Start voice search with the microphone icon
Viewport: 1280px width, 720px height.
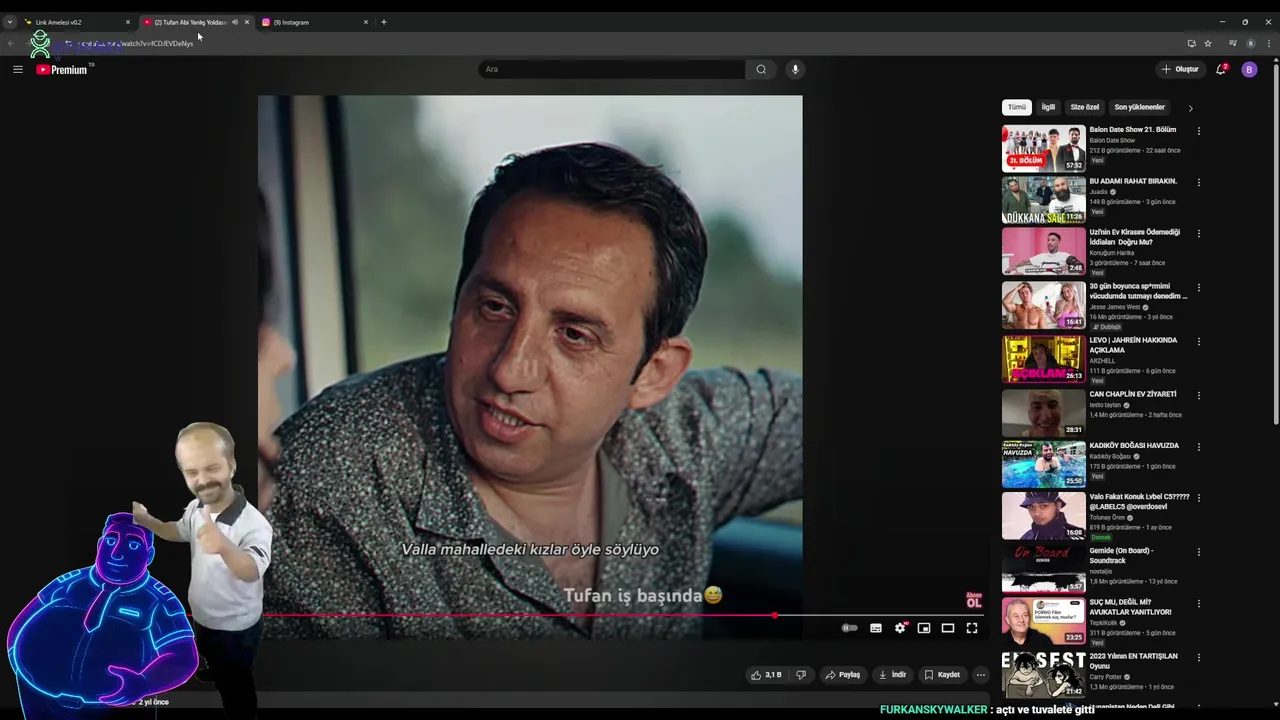pyautogui.click(x=795, y=69)
